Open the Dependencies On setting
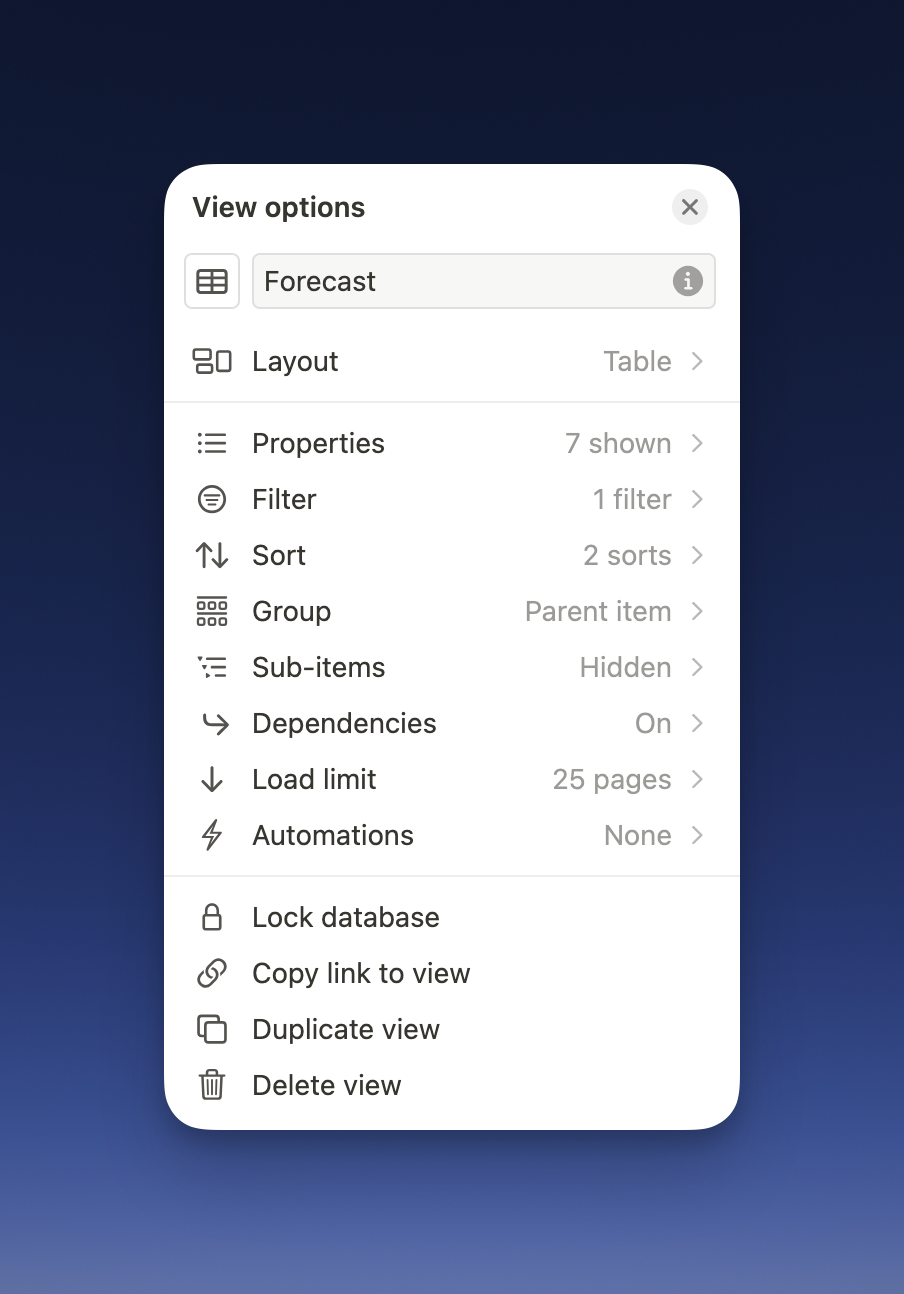Image resolution: width=904 pixels, height=1294 pixels. (653, 723)
